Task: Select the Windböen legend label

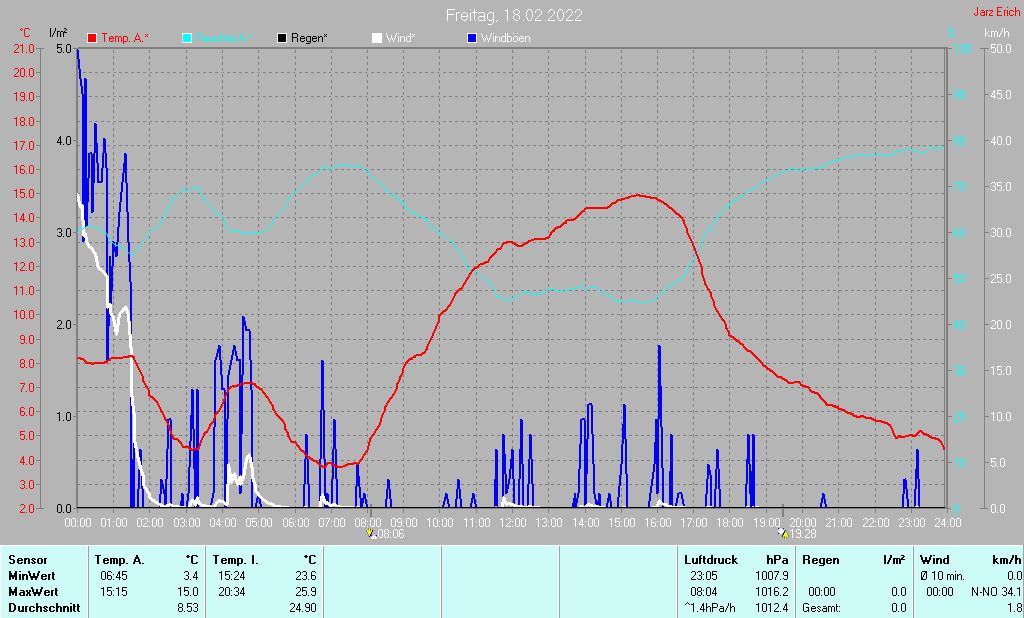Action: click(506, 38)
